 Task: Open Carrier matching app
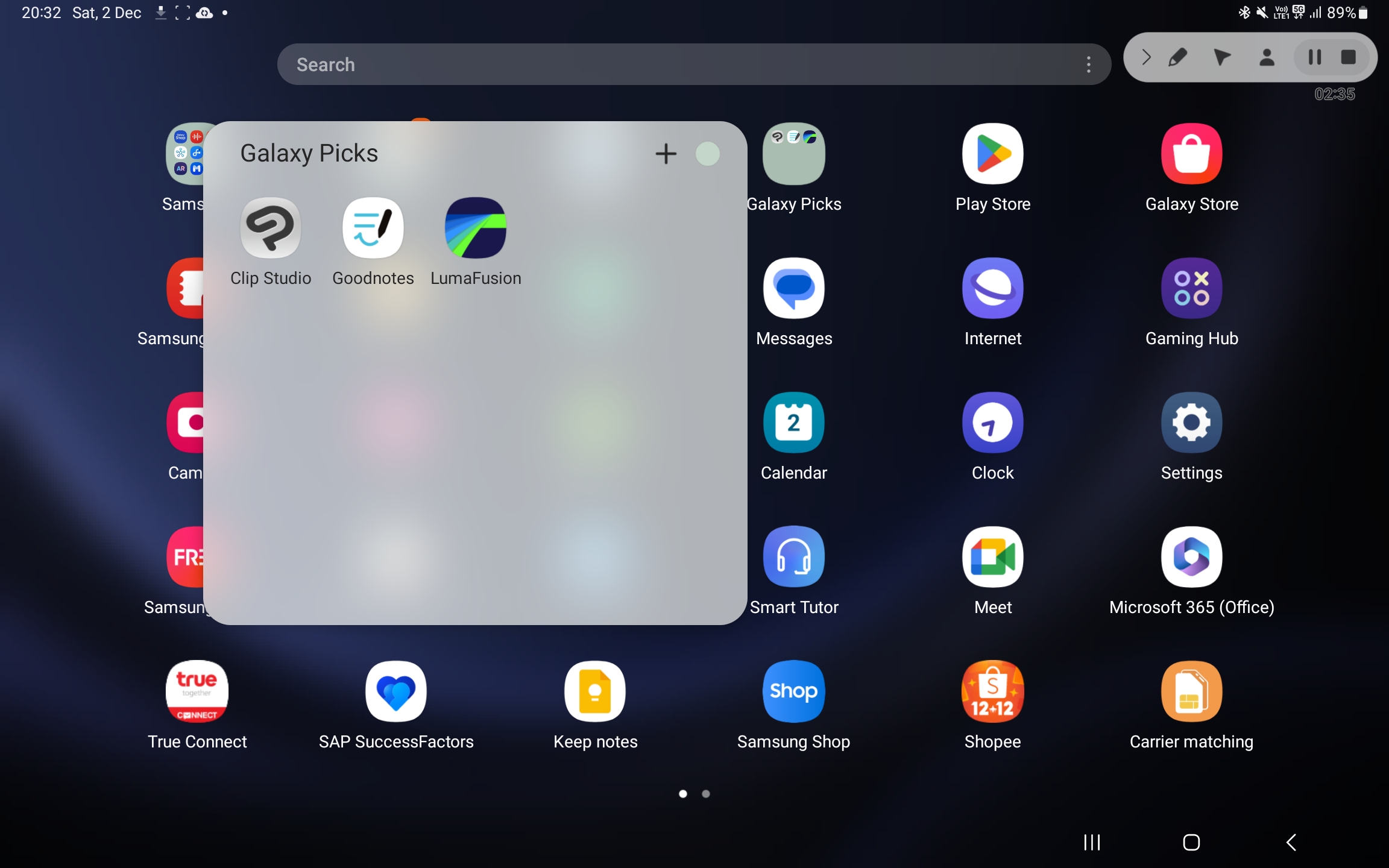coord(1192,691)
